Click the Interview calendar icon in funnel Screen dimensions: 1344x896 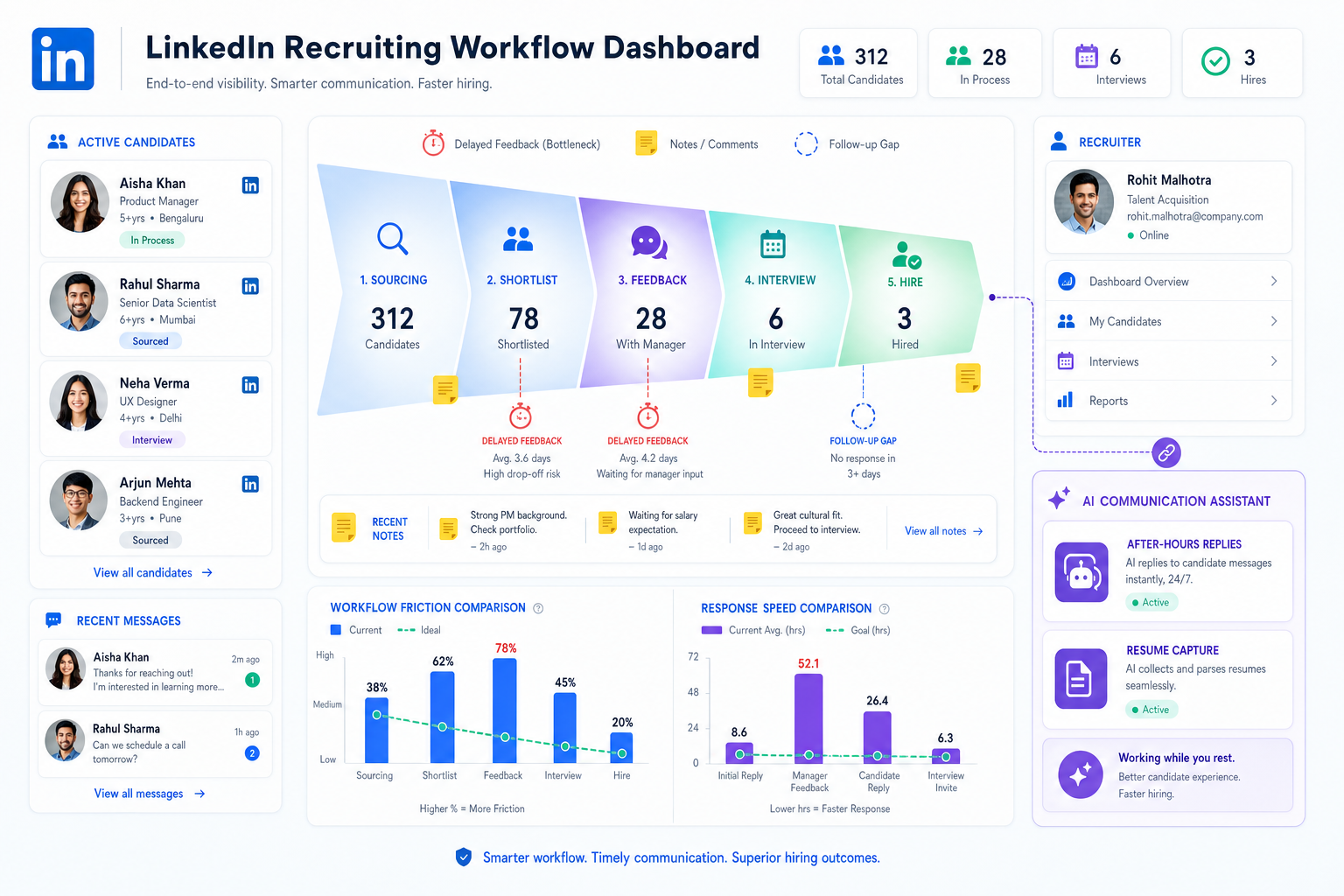pos(773,244)
